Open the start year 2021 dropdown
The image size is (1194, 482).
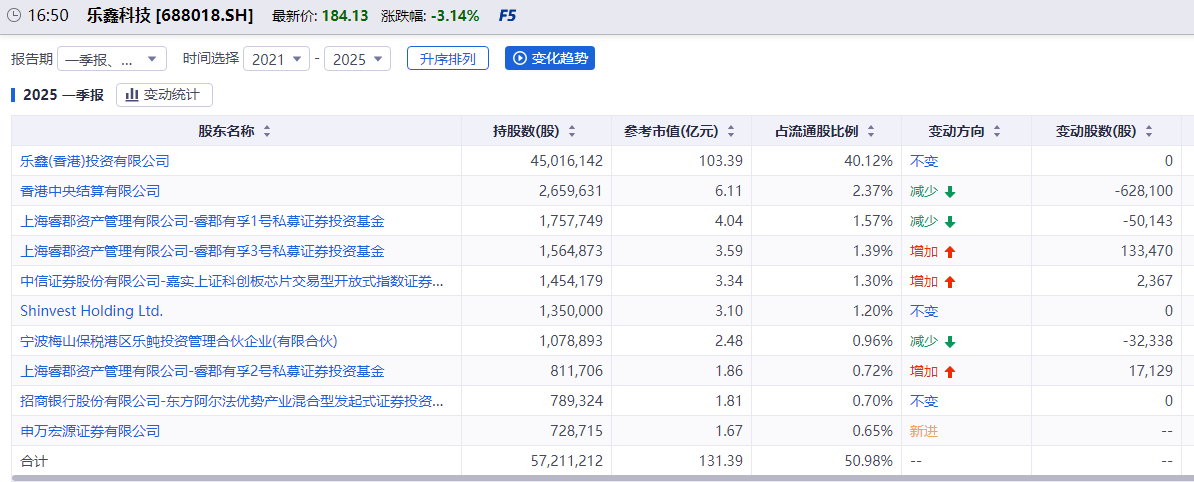tap(276, 59)
